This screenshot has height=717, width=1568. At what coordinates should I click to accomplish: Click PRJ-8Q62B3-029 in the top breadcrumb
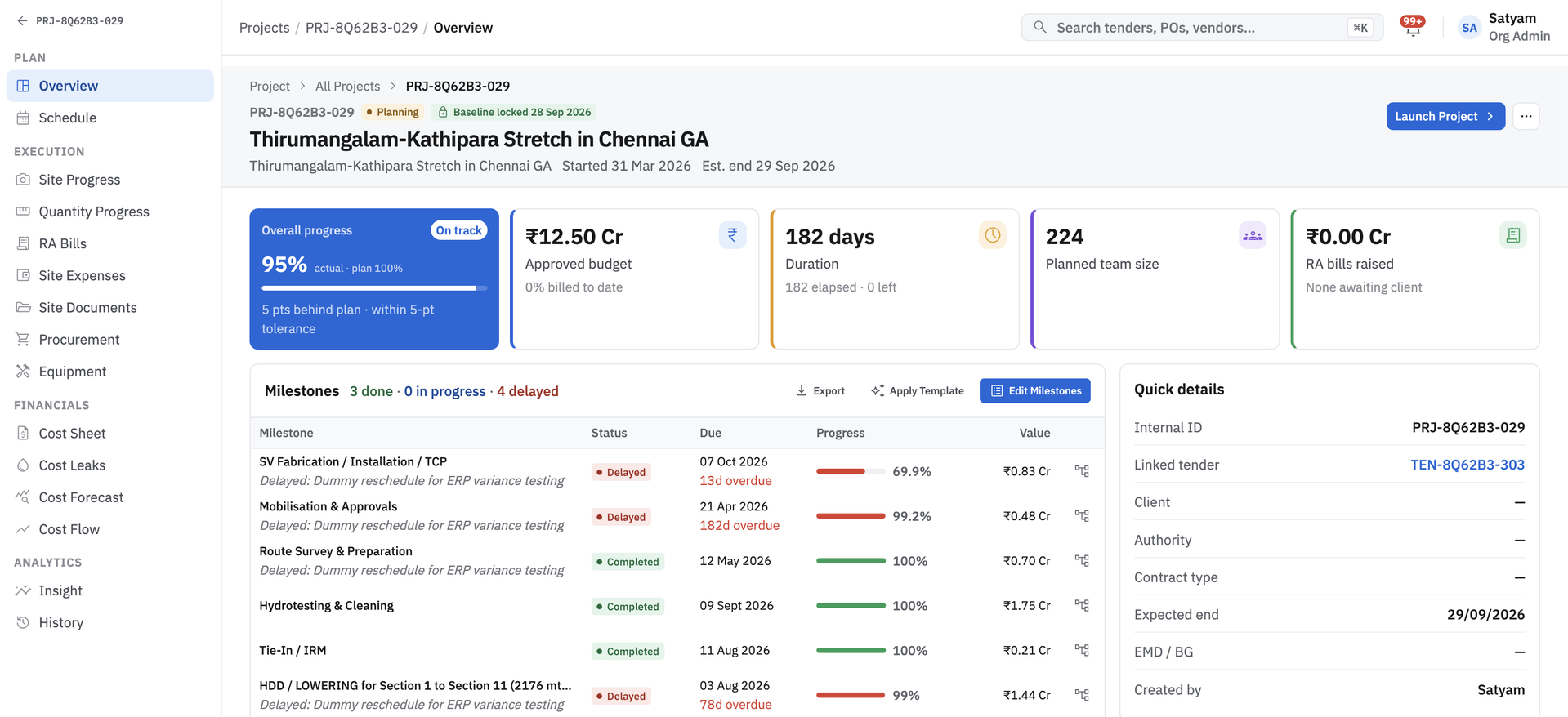tap(361, 28)
